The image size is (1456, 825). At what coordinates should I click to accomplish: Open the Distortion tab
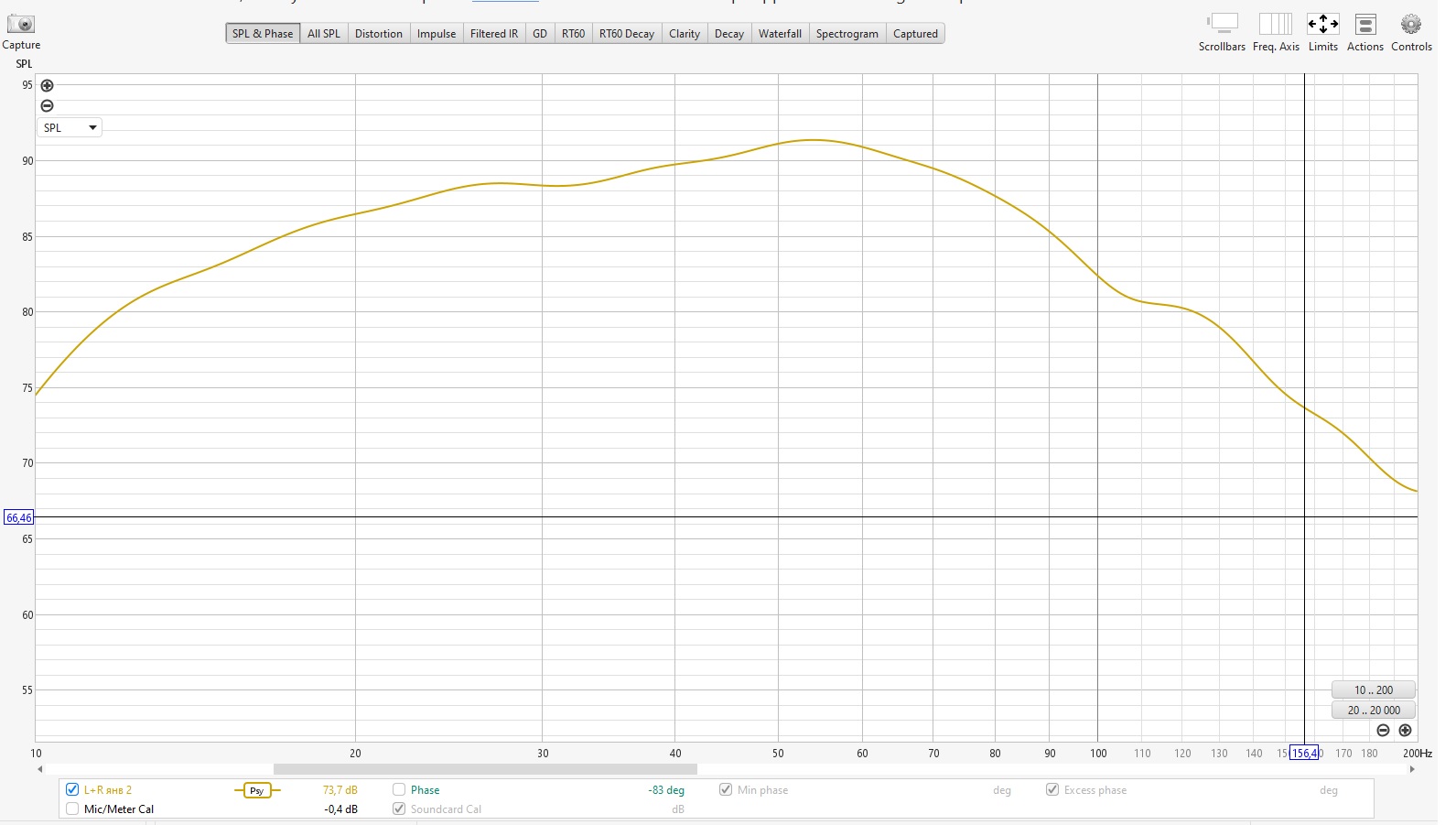(x=379, y=34)
